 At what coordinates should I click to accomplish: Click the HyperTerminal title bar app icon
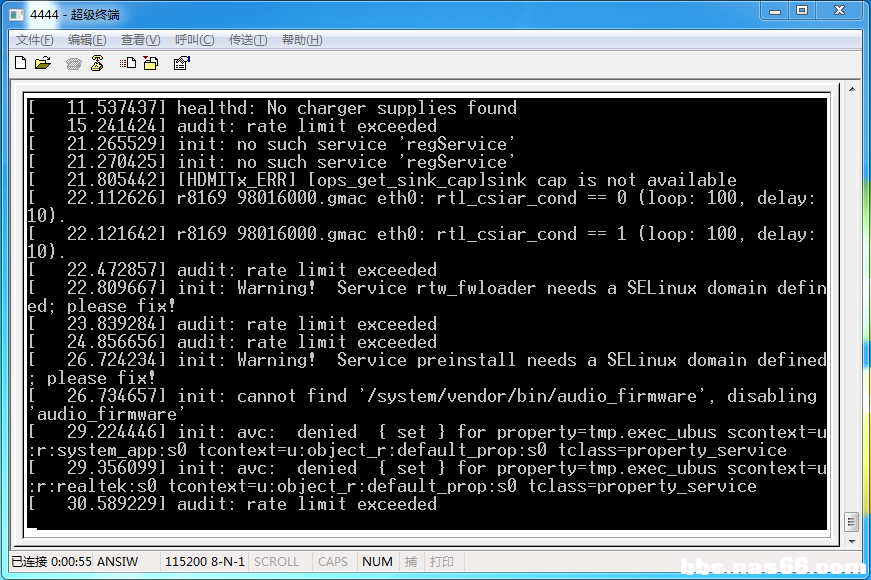point(17,14)
